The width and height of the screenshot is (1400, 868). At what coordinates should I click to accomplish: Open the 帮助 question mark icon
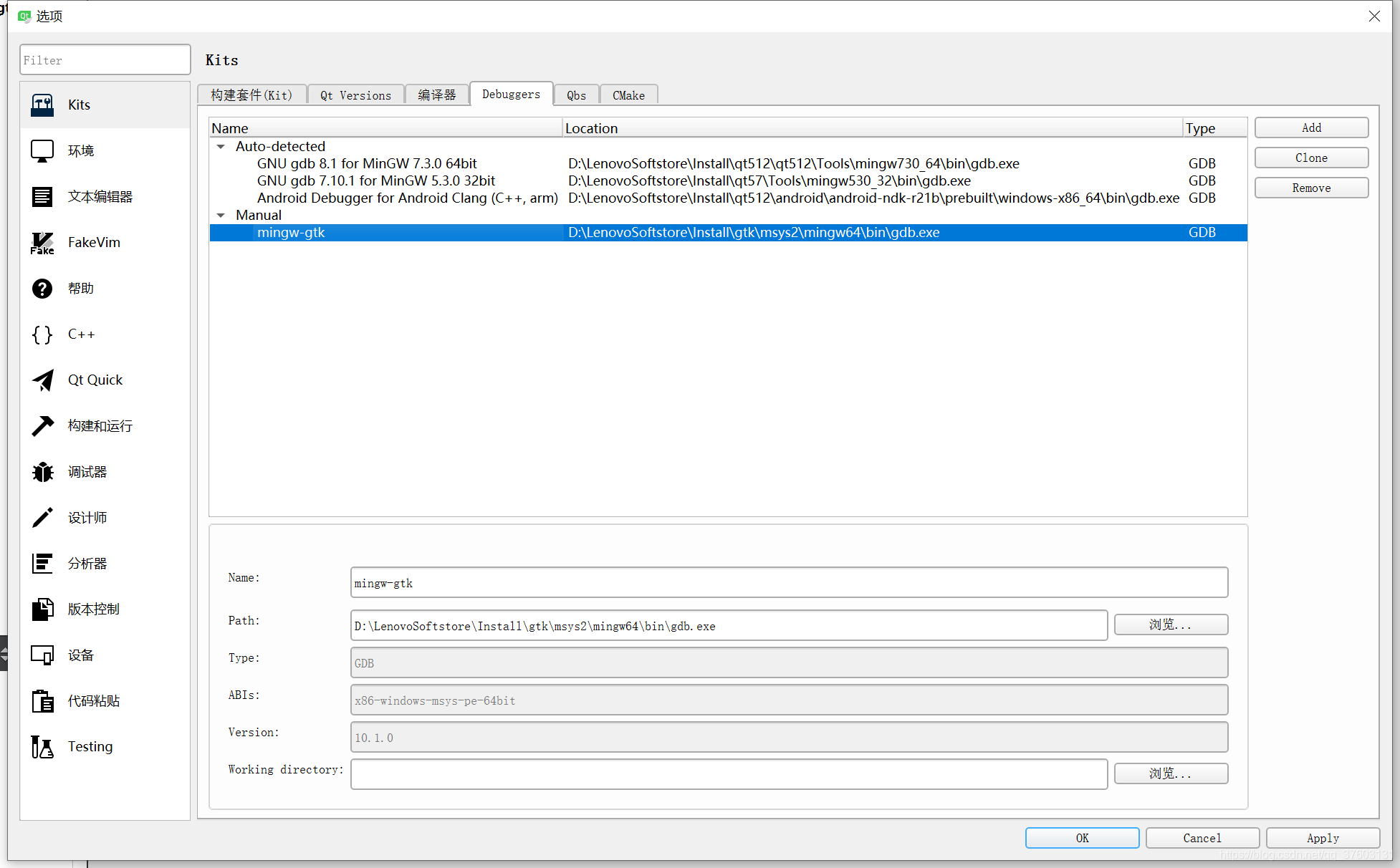[x=42, y=289]
